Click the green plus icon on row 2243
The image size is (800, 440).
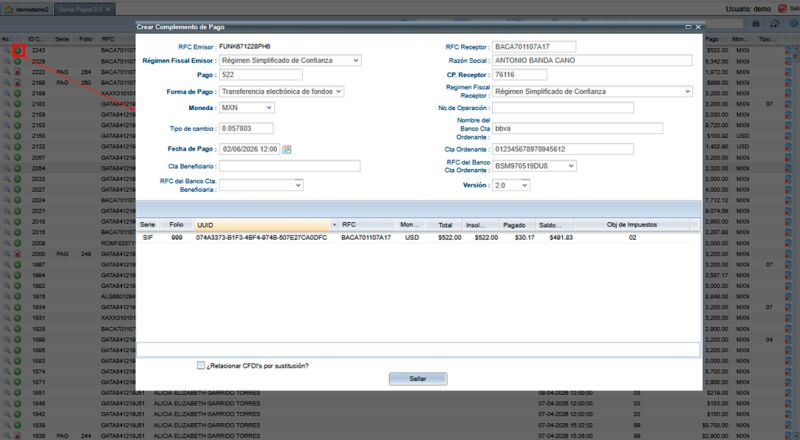pyautogui.click(x=18, y=51)
